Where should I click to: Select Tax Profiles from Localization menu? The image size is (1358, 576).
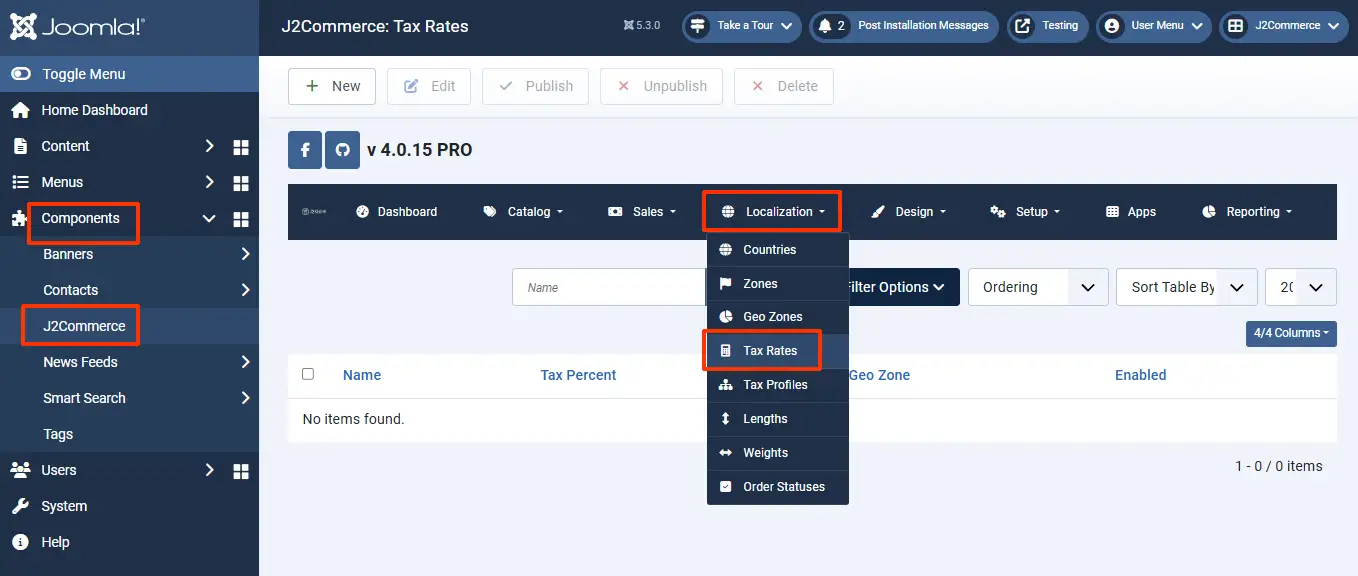(x=778, y=385)
